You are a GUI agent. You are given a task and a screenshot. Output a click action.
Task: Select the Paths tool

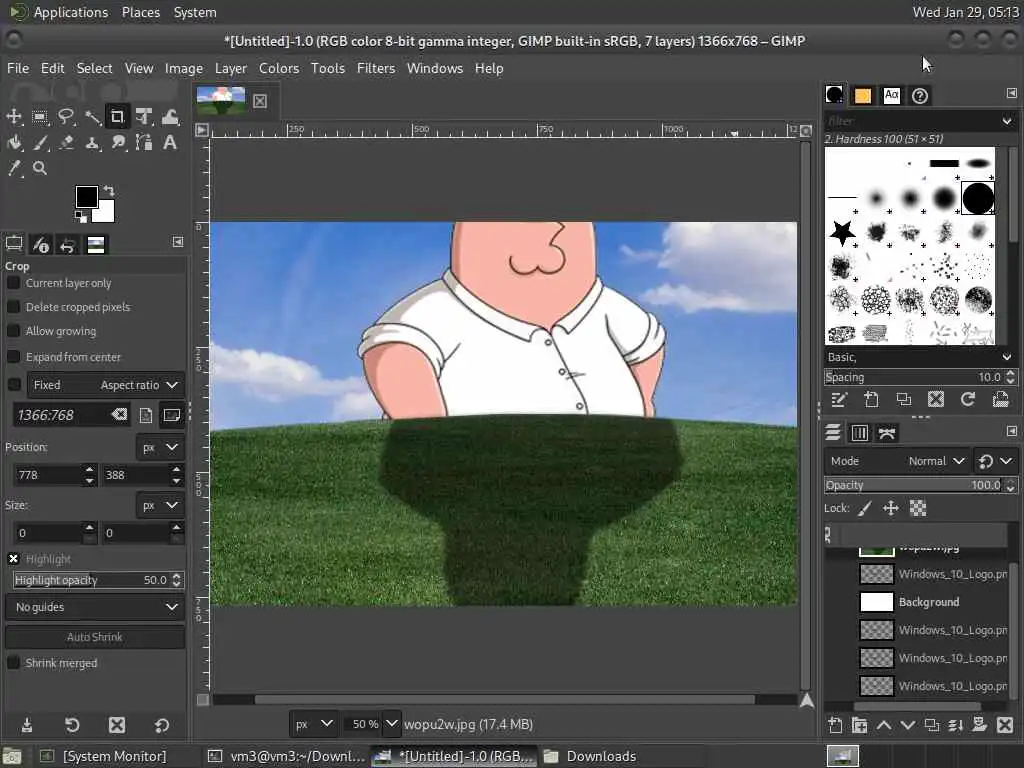144,142
